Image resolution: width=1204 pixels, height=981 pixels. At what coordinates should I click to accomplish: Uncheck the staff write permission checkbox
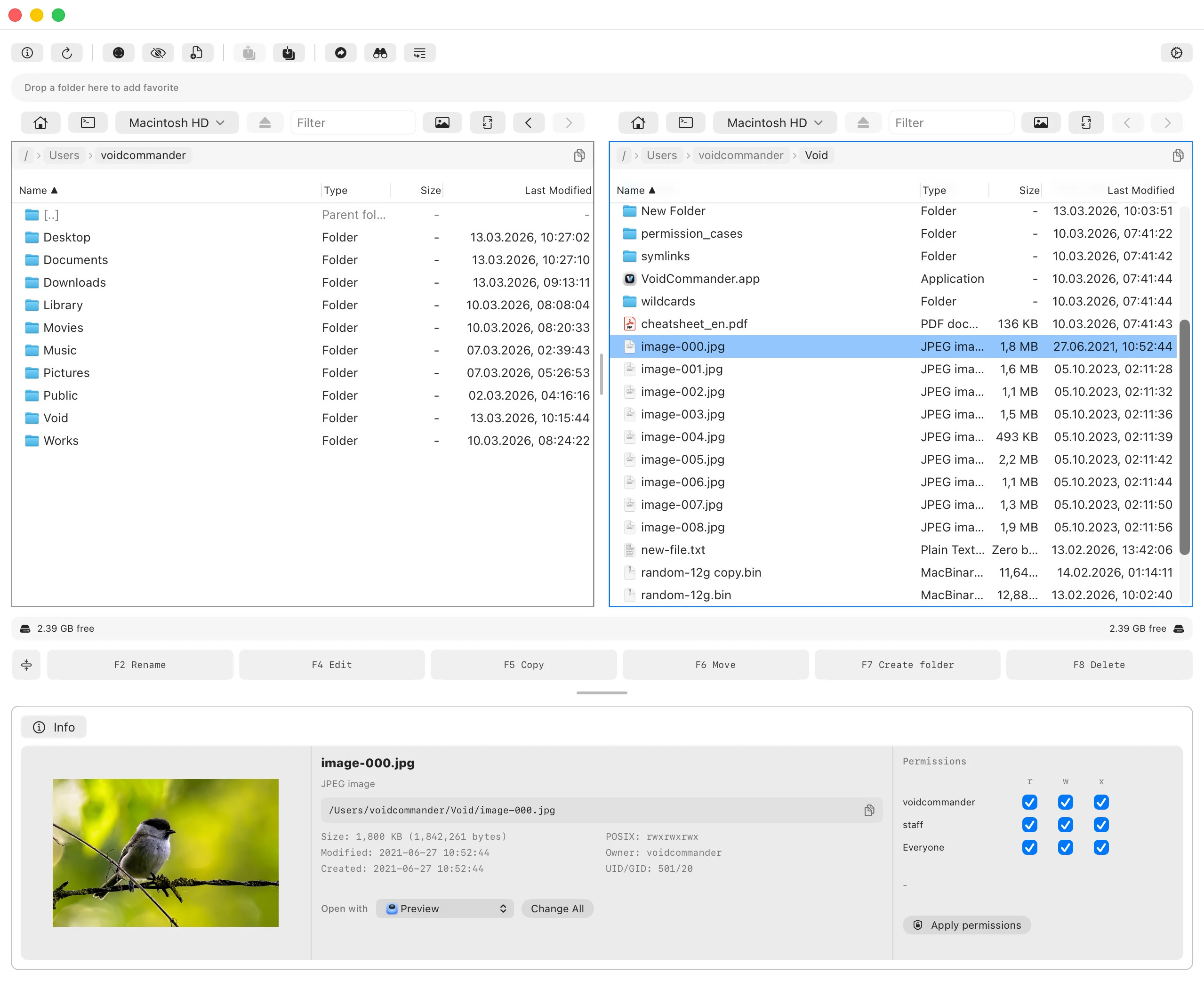(1065, 824)
